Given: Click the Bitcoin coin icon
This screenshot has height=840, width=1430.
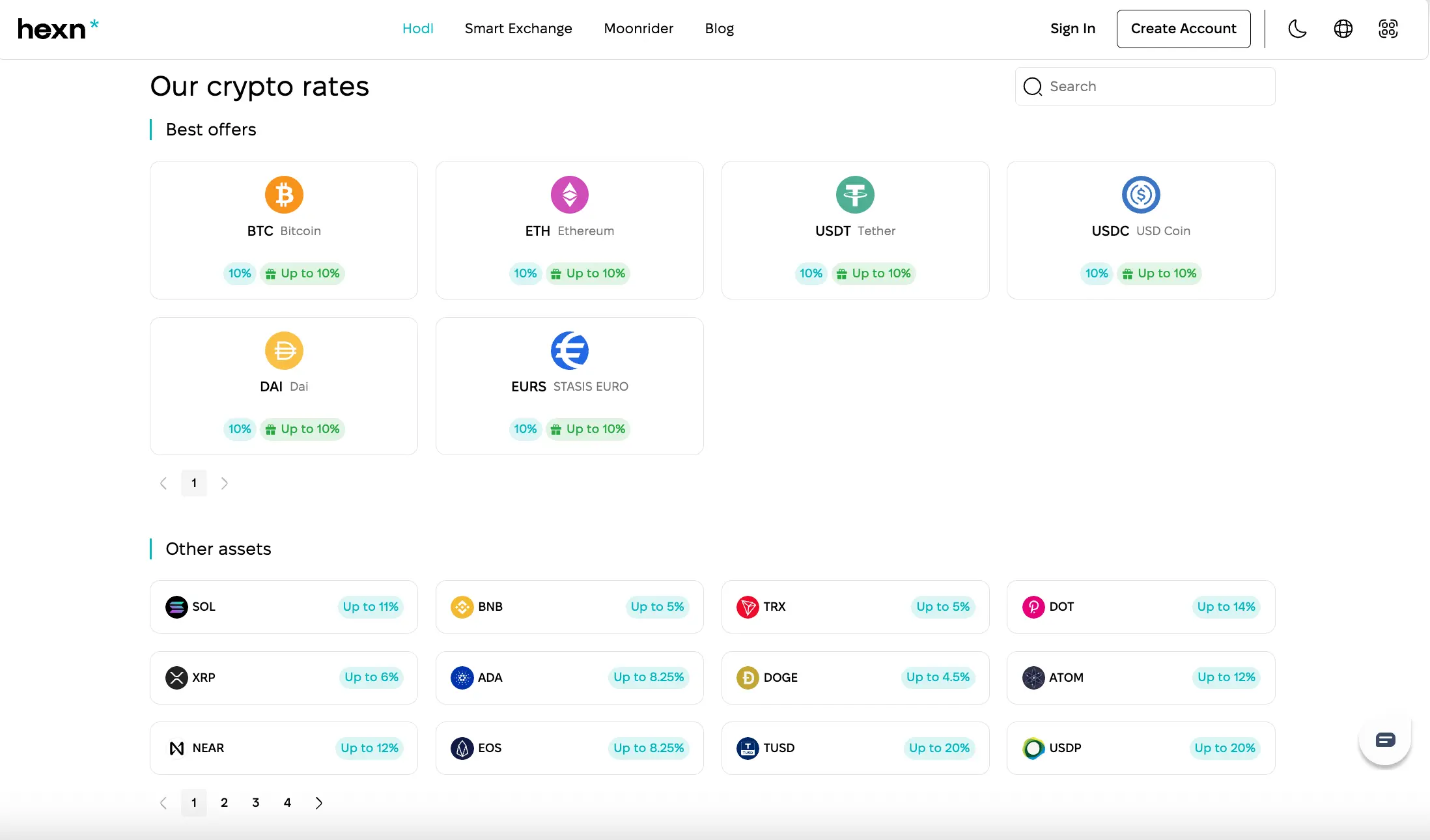Looking at the screenshot, I should coord(284,195).
